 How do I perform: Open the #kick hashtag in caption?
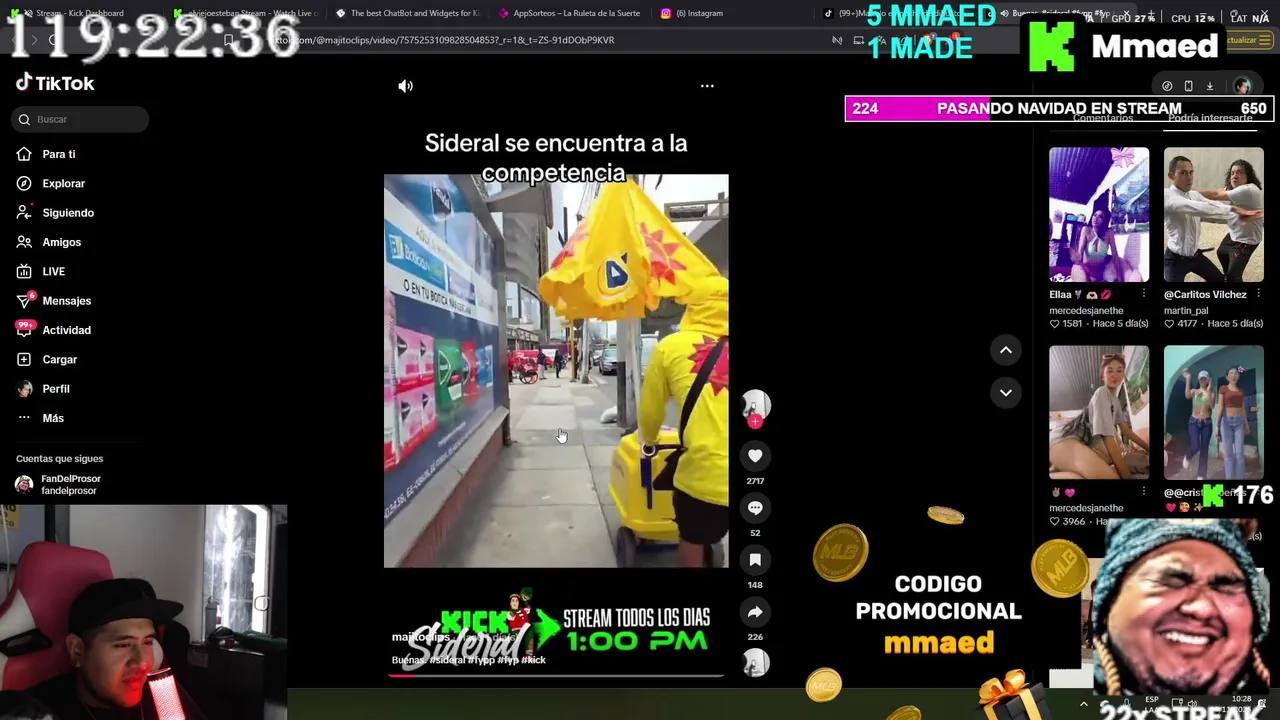[x=534, y=660]
